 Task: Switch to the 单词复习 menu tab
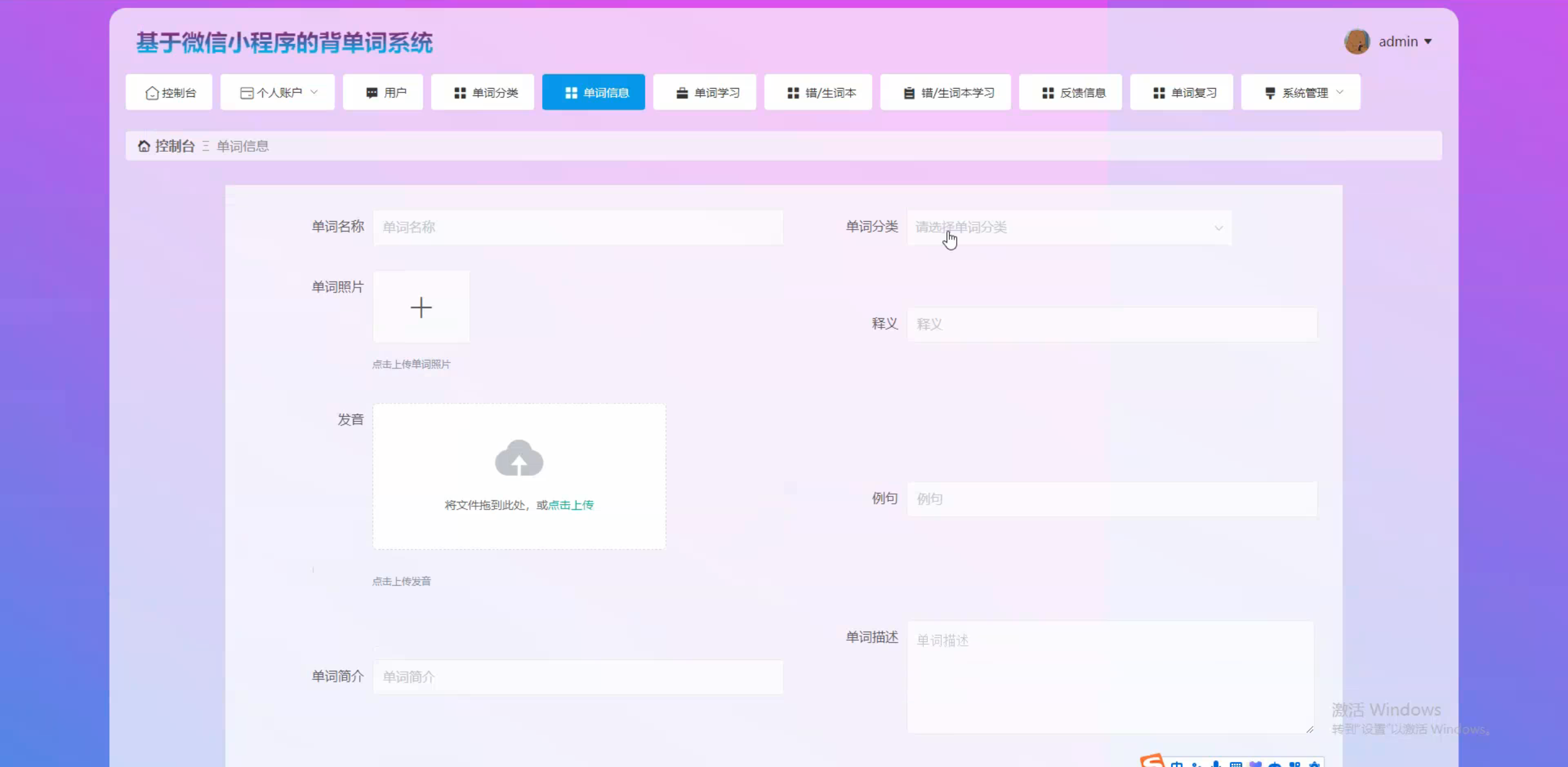pos(1182,92)
